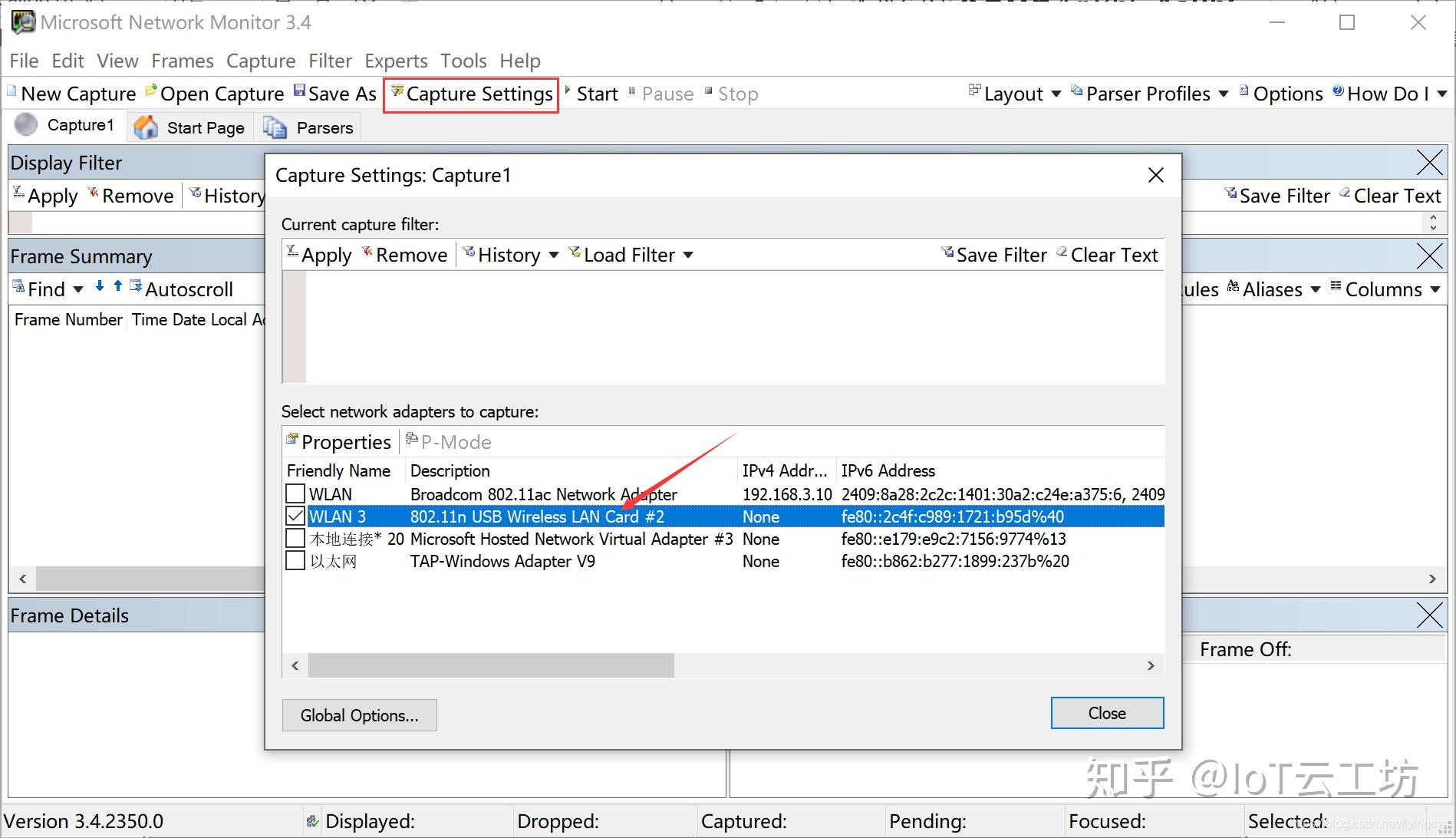This screenshot has width=1456, height=838.
Task: Click the Global Options button
Action: click(x=359, y=714)
